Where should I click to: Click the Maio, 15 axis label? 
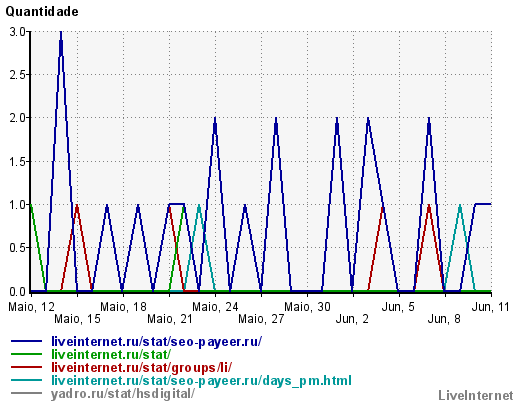pyautogui.click(x=77, y=319)
